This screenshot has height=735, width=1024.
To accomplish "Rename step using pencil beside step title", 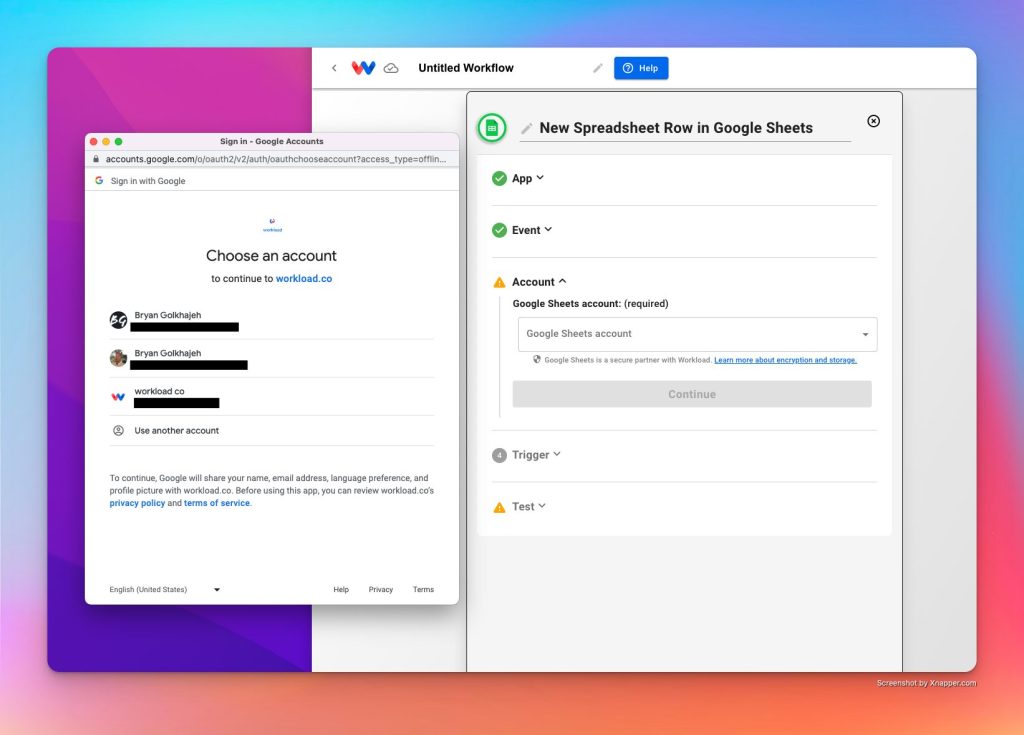I will pos(526,128).
